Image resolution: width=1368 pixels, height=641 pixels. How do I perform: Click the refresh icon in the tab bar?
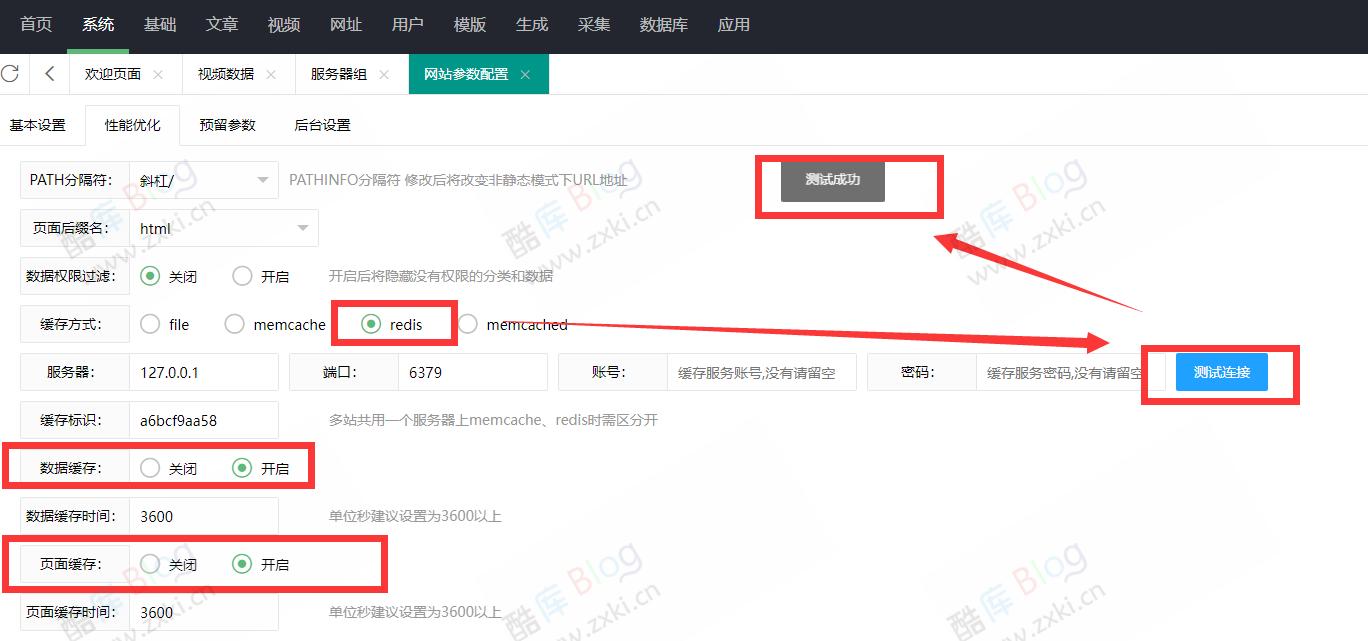tap(11, 73)
